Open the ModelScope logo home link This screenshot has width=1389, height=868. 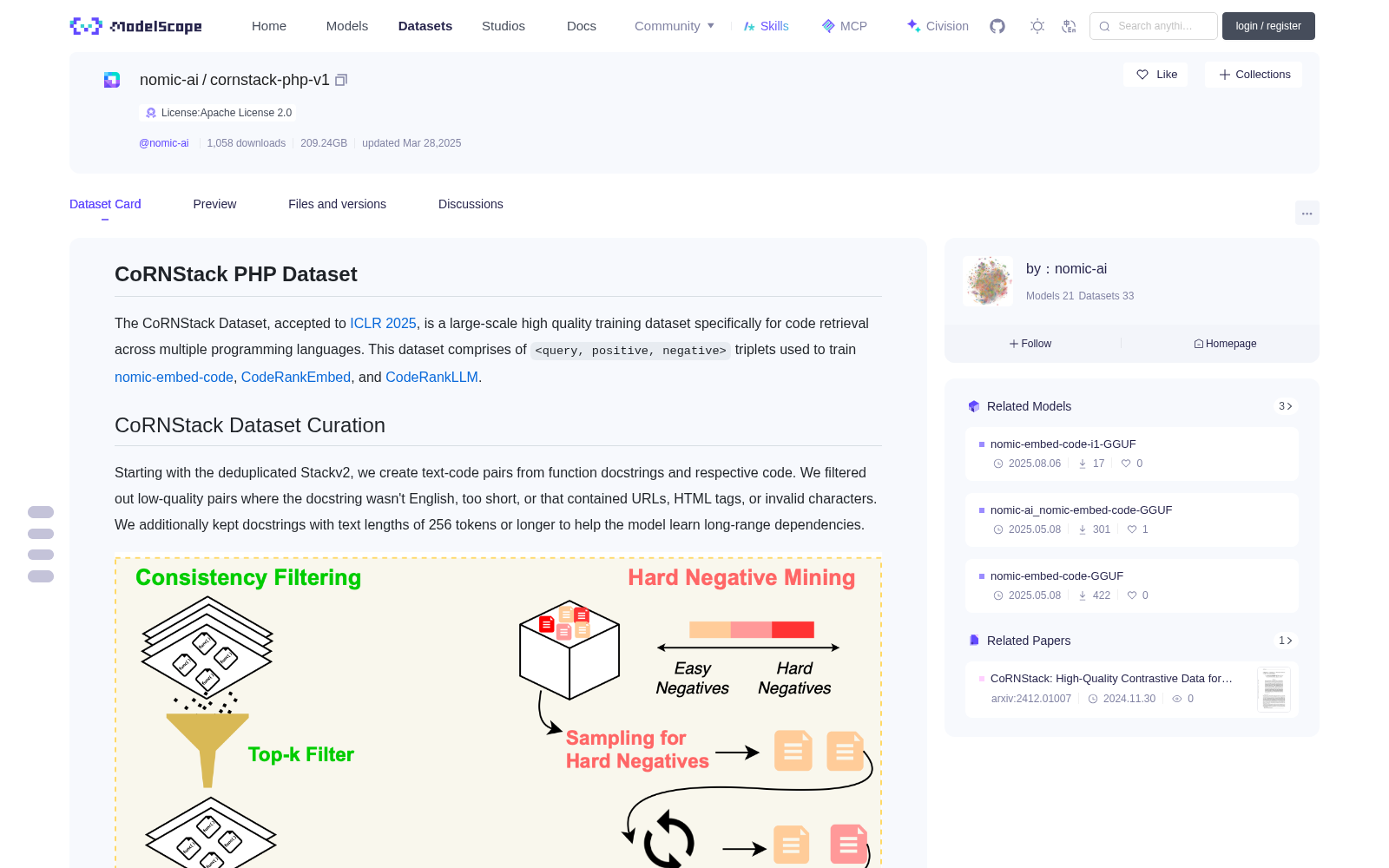click(136, 26)
